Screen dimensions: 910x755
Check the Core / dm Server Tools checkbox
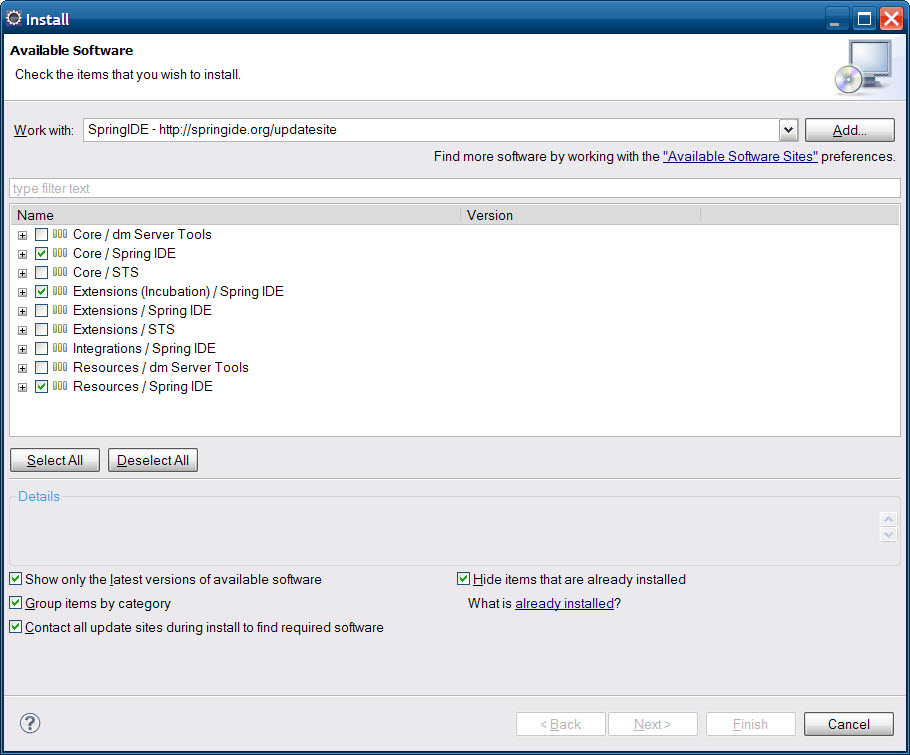[x=41, y=234]
